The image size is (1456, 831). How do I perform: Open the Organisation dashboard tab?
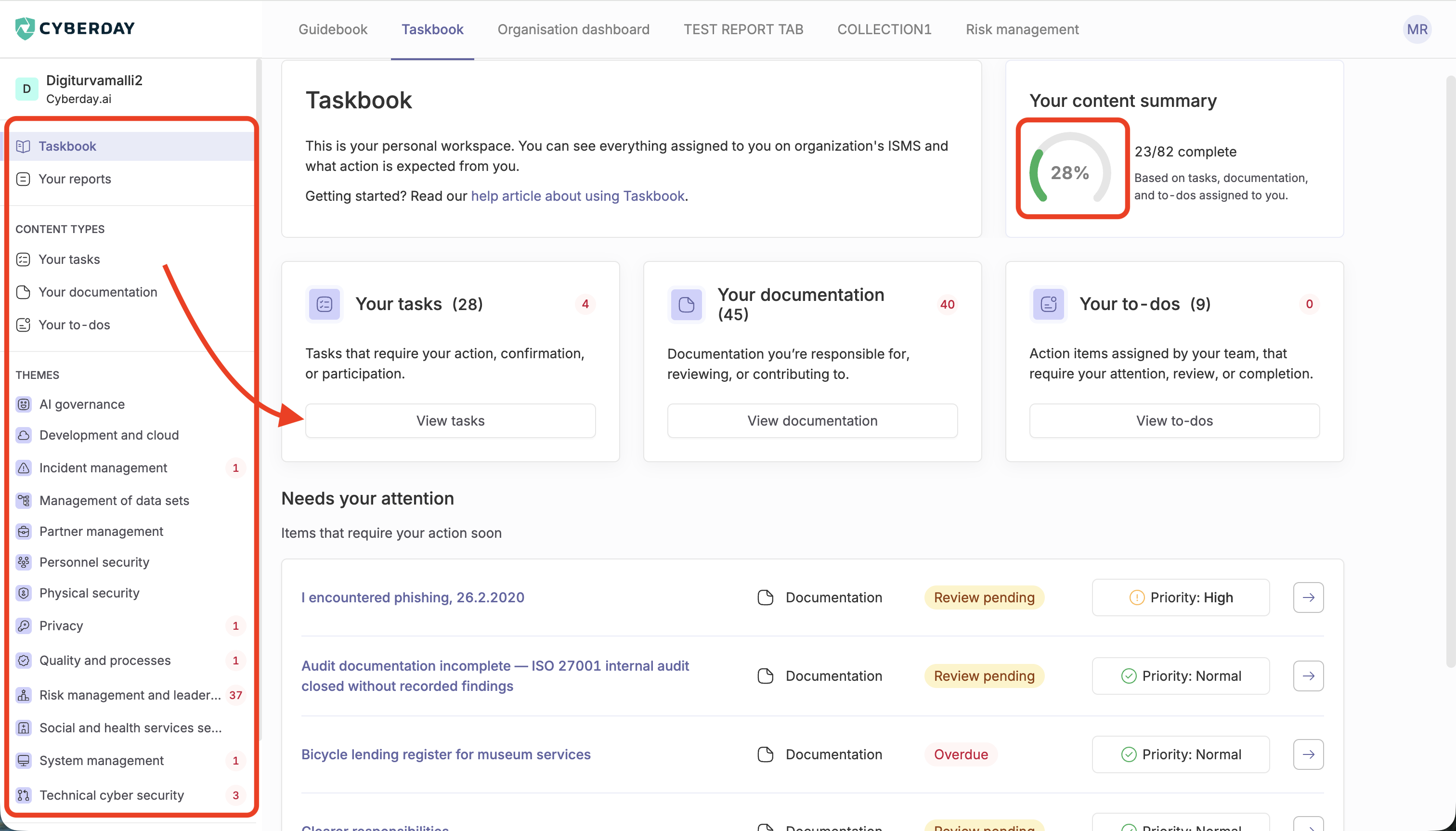point(573,29)
